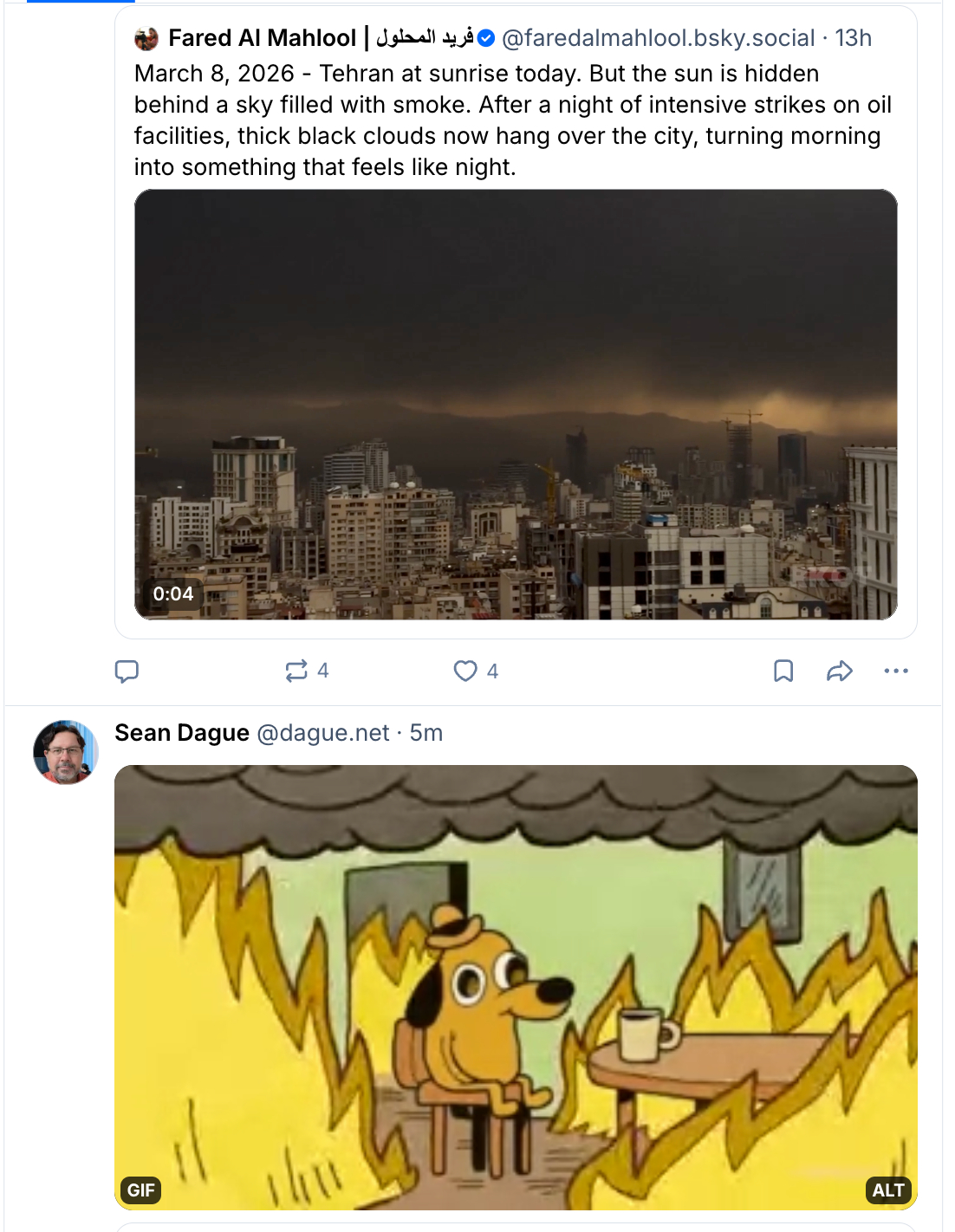Share the post via arrow icon
The width and height of the screenshot is (955, 1232).
click(840, 671)
